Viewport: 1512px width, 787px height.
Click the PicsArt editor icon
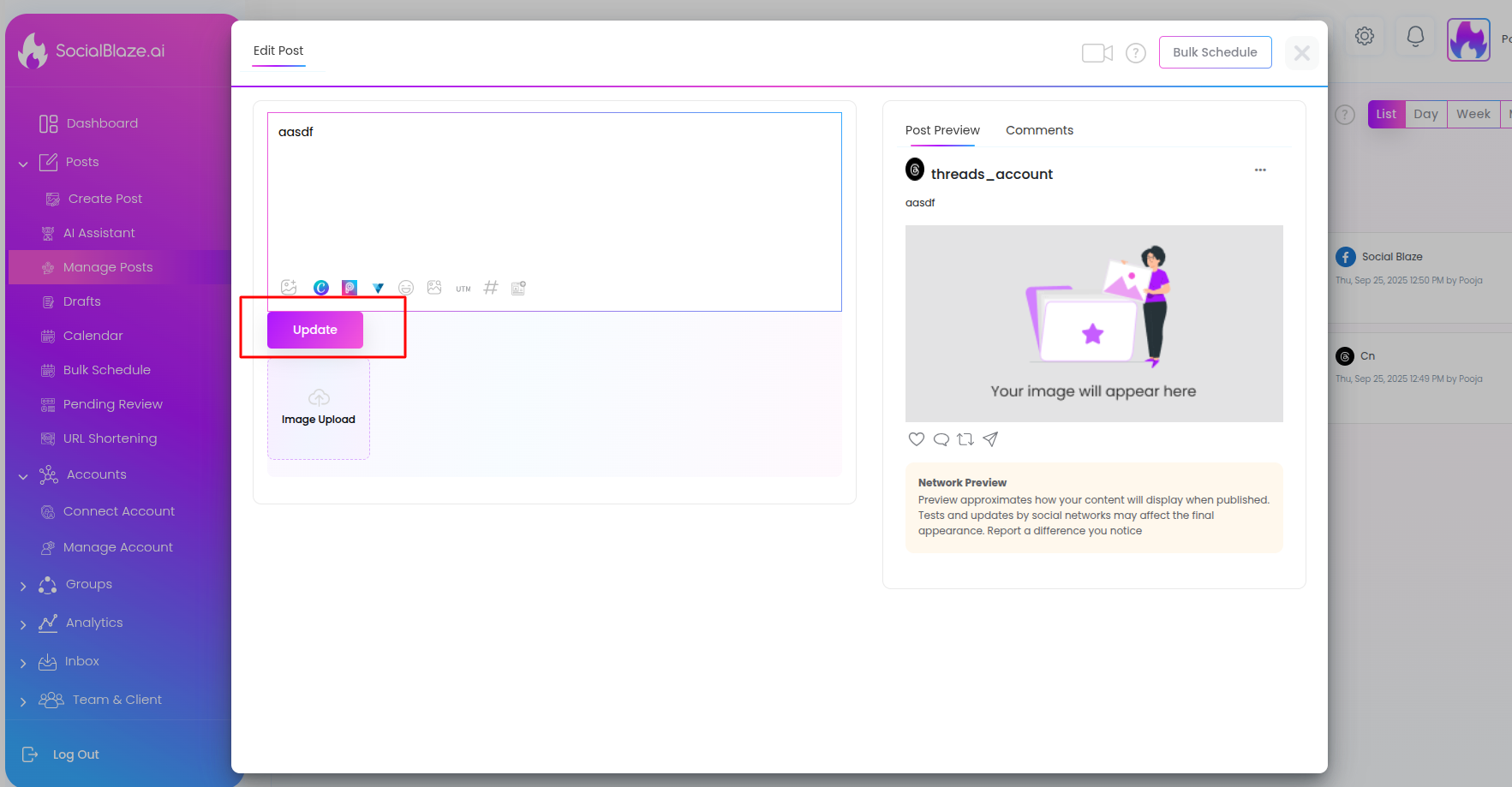click(x=350, y=288)
